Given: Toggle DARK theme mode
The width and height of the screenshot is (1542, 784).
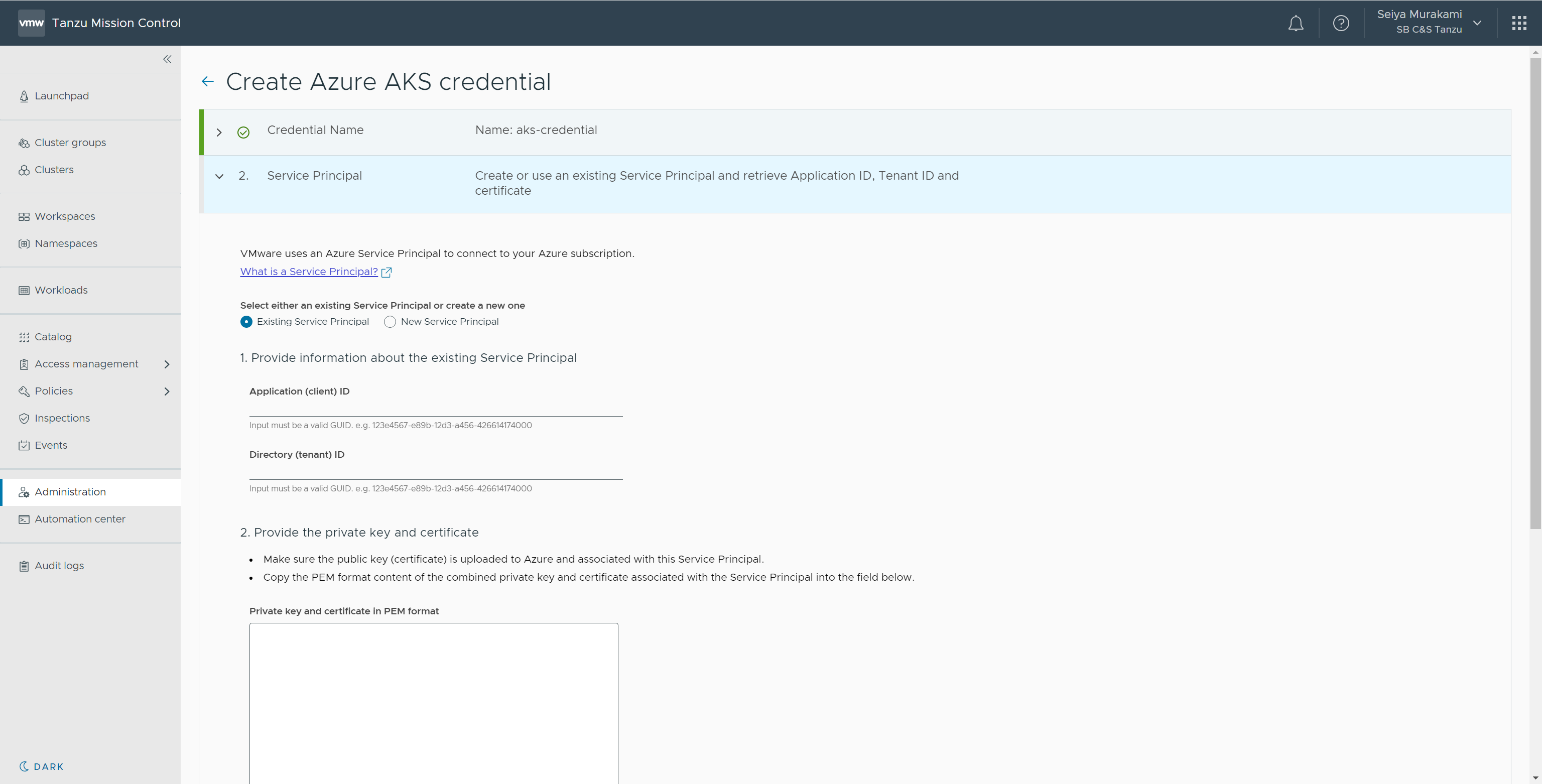Looking at the screenshot, I should pyautogui.click(x=41, y=766).
